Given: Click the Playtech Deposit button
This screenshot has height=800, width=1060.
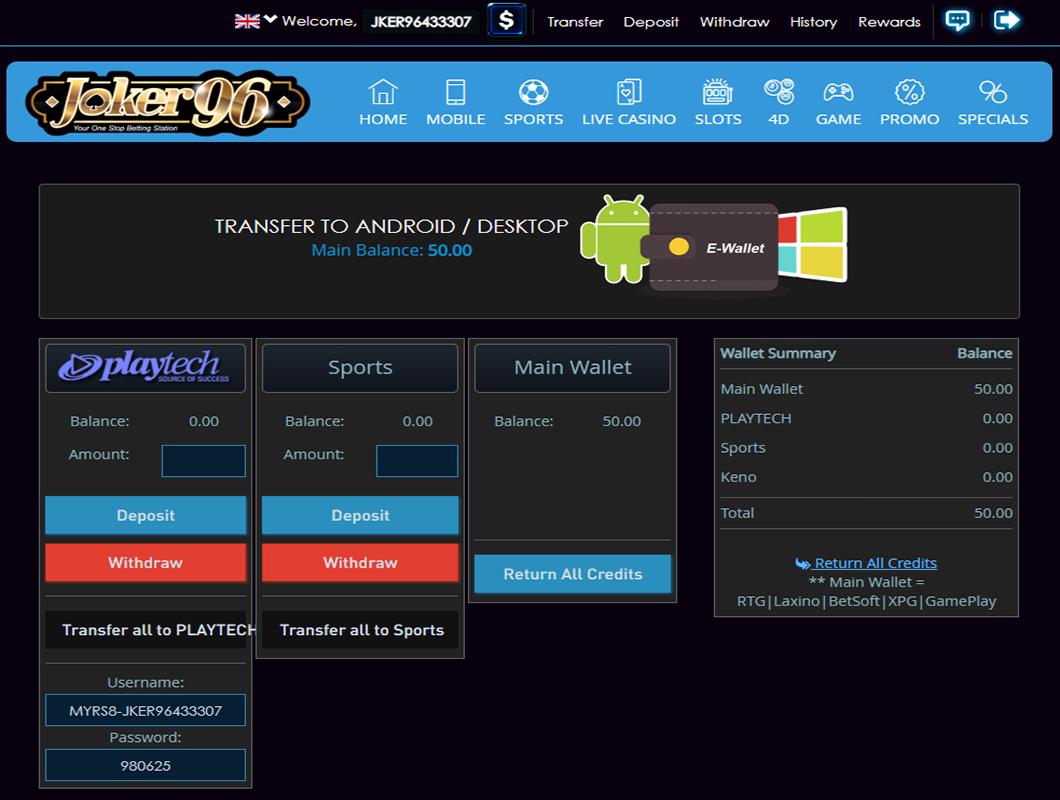Looking at the screenshot, I should click(x=145, y=515).
